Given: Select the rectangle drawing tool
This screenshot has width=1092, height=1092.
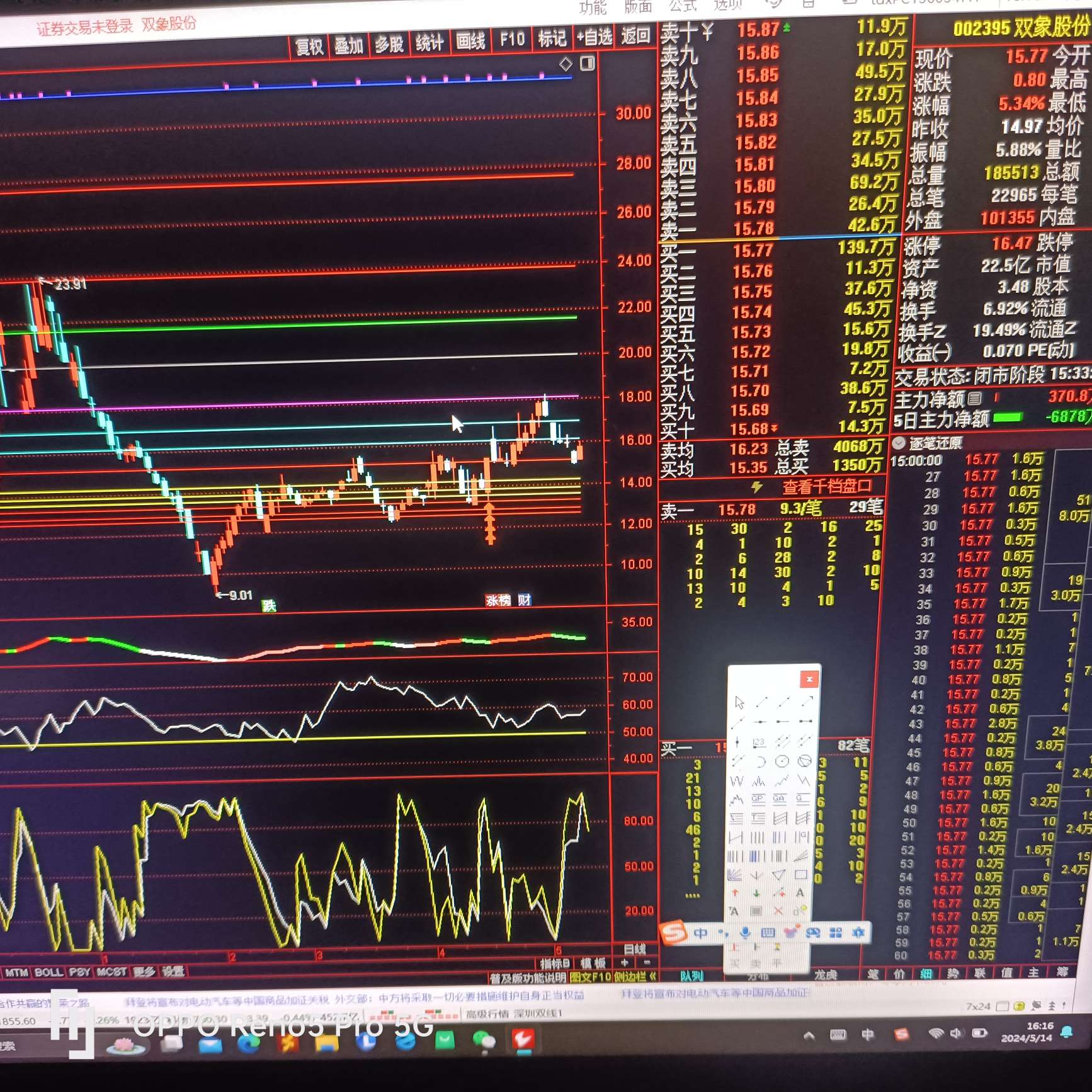Looking at the screenshot, I should [801, 874].
